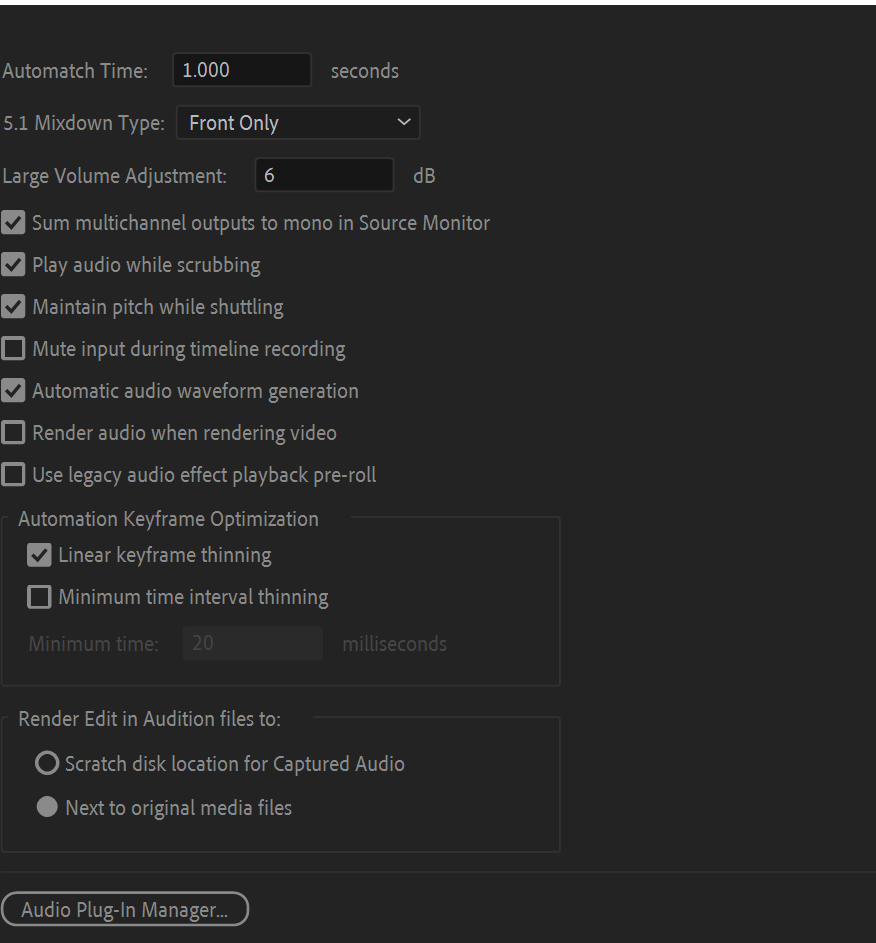Choose Next to original media files

coord(46,806)
